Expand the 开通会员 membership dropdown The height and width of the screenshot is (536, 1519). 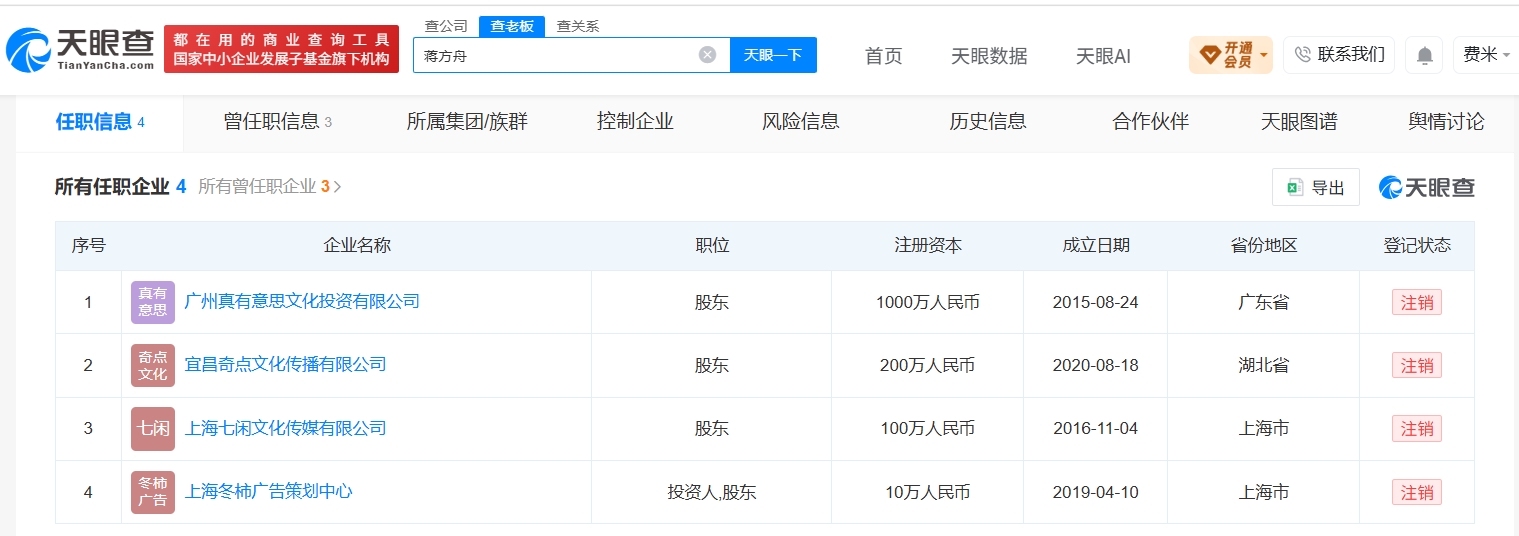pos(1230,55)
